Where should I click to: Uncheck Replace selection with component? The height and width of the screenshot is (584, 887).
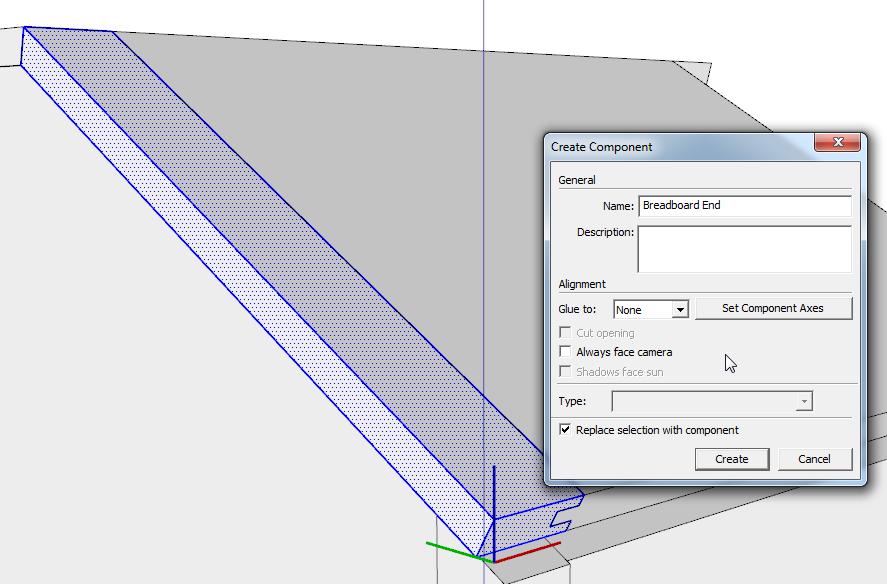tap(565, 430)
